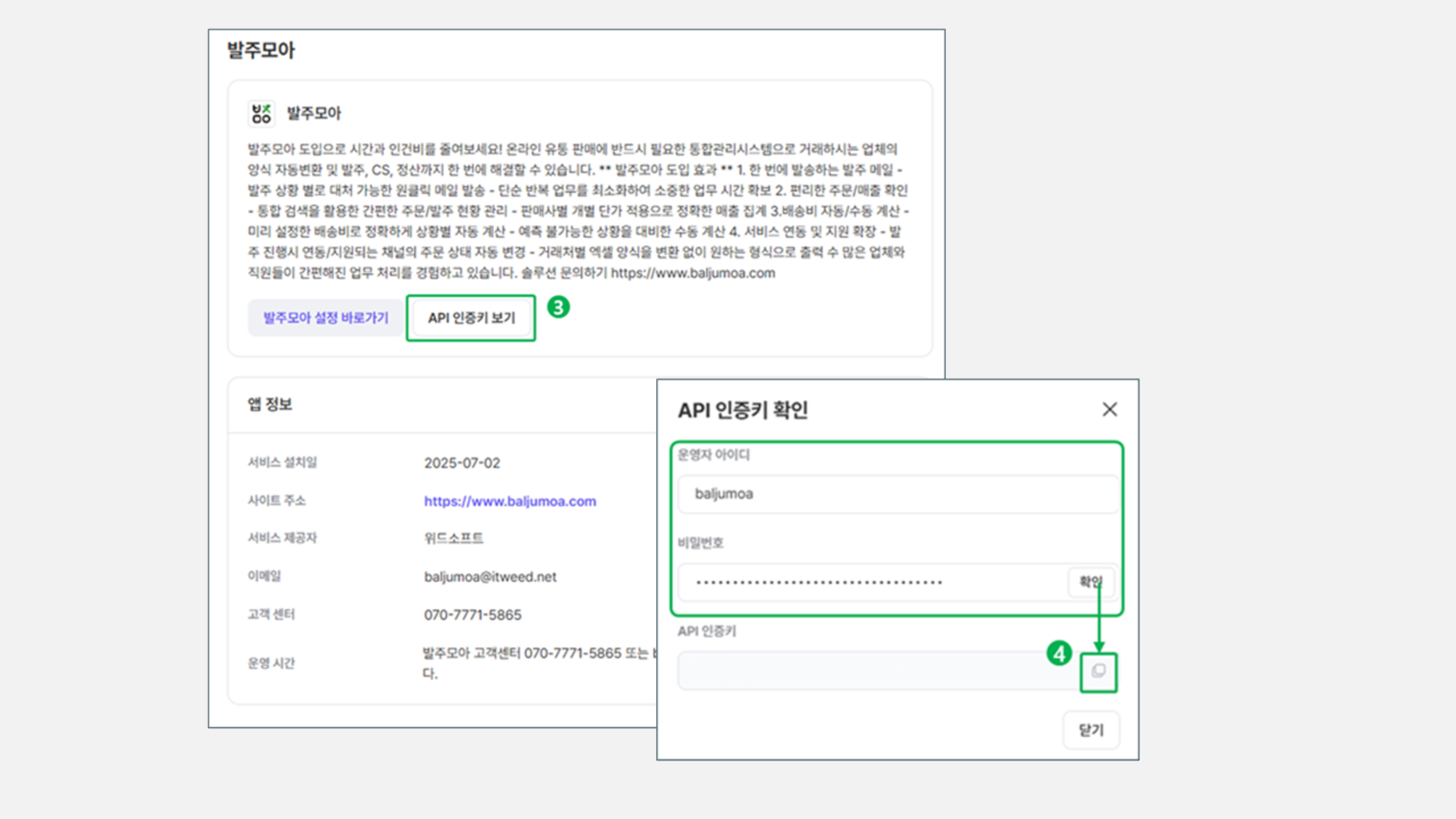Click the API 인증키 확인 dialog title

743,410
